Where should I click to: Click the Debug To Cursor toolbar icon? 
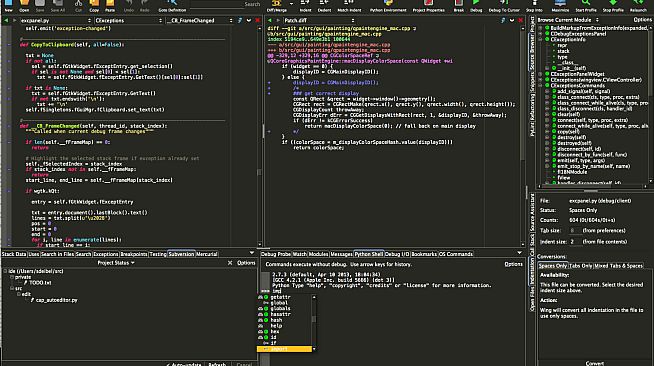(x=504, y=4)
